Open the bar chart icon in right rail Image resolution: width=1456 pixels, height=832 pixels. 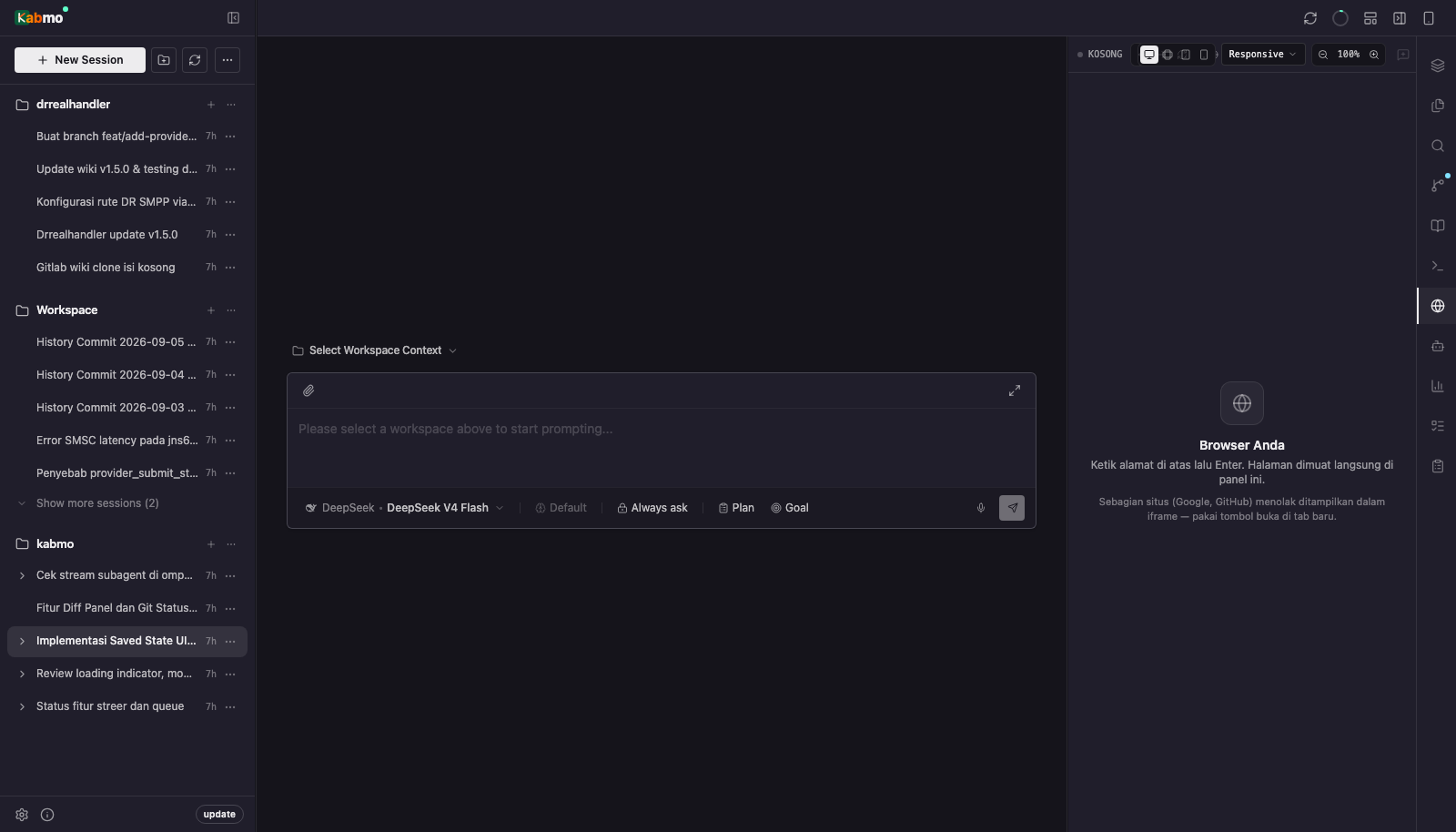tap(1438, 386)
